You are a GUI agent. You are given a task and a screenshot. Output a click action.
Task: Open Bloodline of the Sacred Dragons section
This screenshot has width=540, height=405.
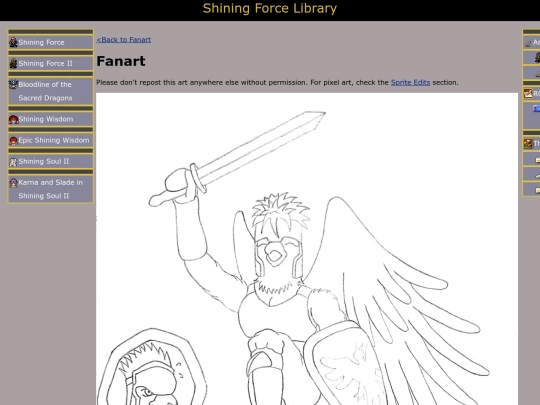51,91
